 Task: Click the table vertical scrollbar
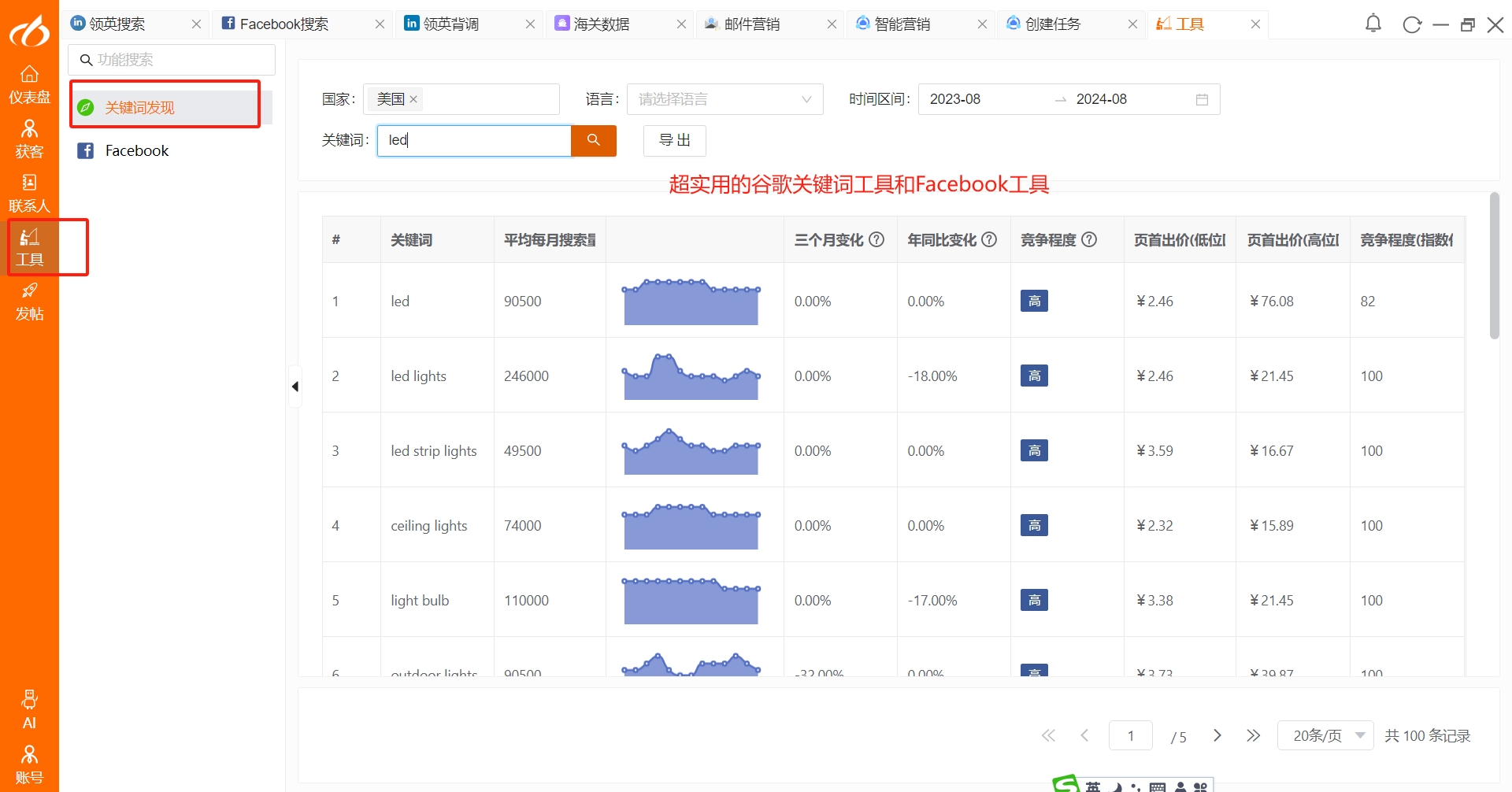pos(1495,265)
